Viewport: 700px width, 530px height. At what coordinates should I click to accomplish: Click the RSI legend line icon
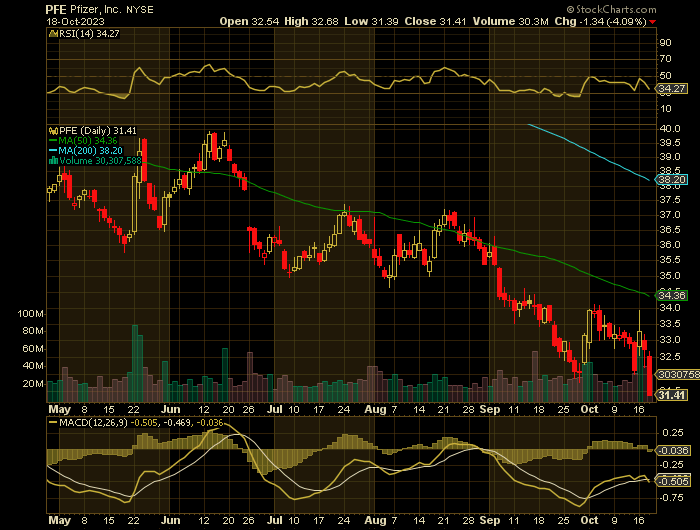(53, 33)
